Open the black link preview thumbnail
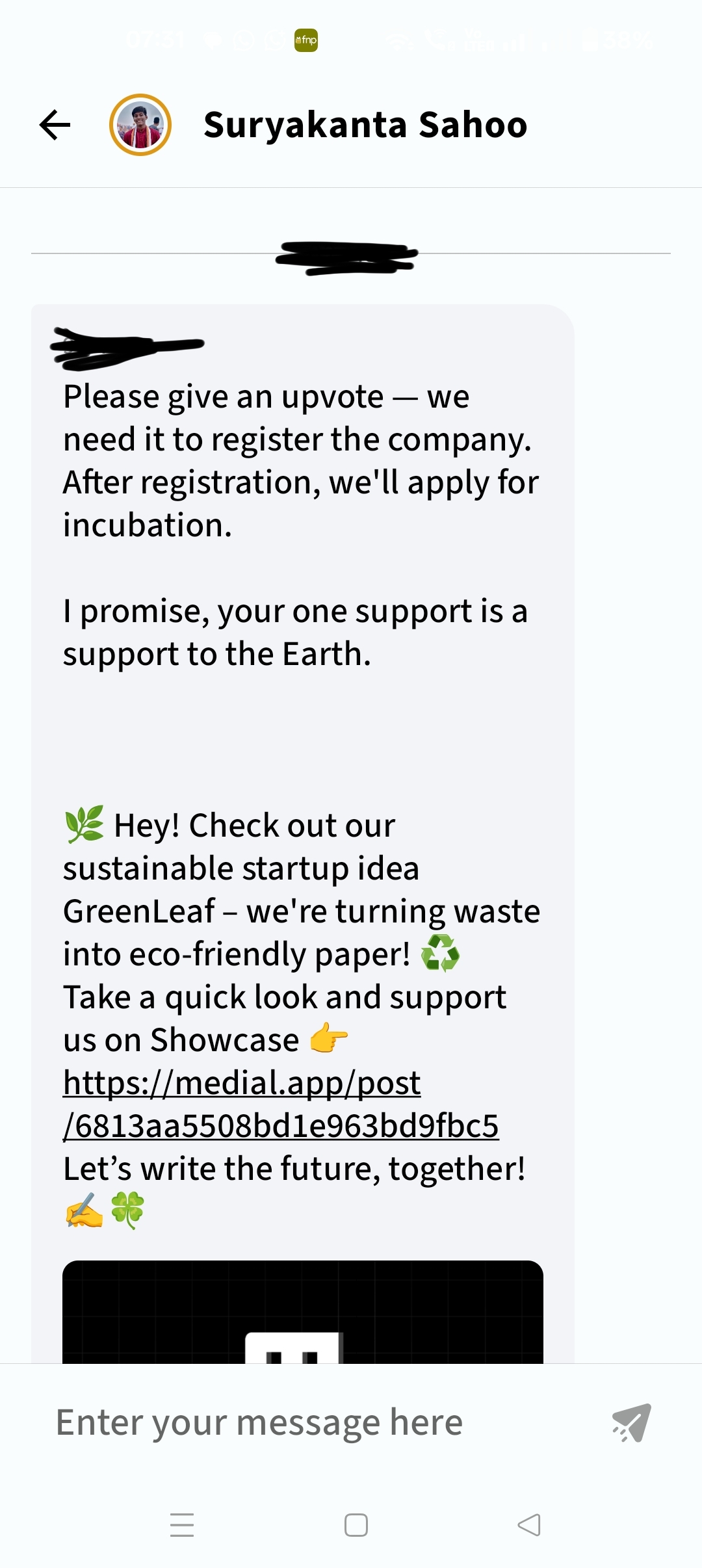The height and width of the screenshot is (1568, 702). point(302,1312)
